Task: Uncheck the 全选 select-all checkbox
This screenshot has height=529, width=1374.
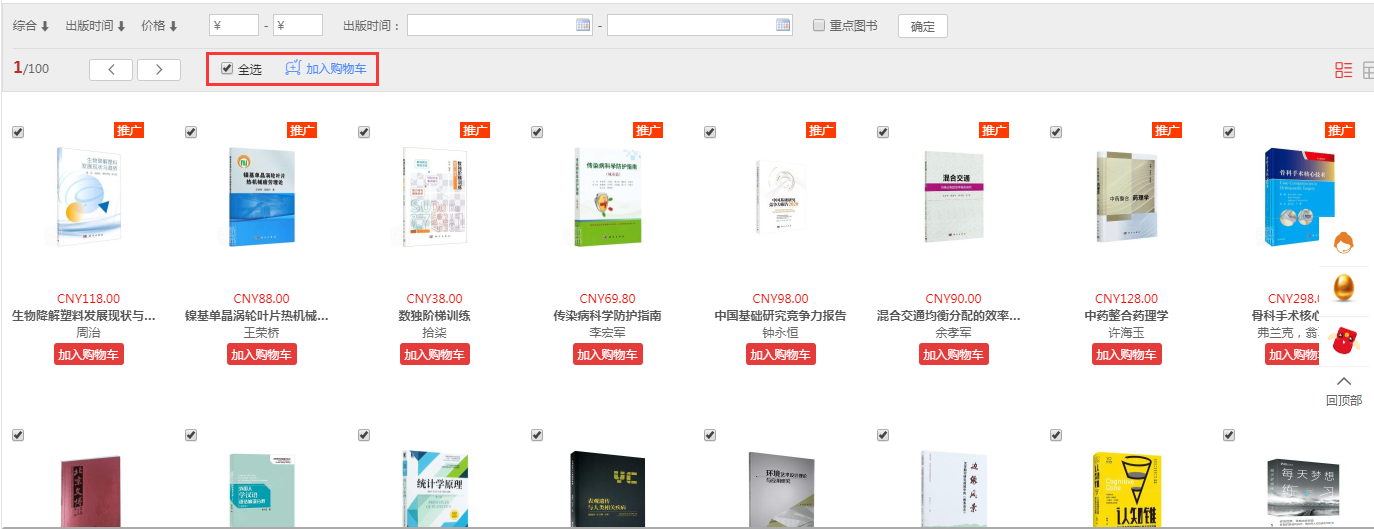Action: point(227,69)
